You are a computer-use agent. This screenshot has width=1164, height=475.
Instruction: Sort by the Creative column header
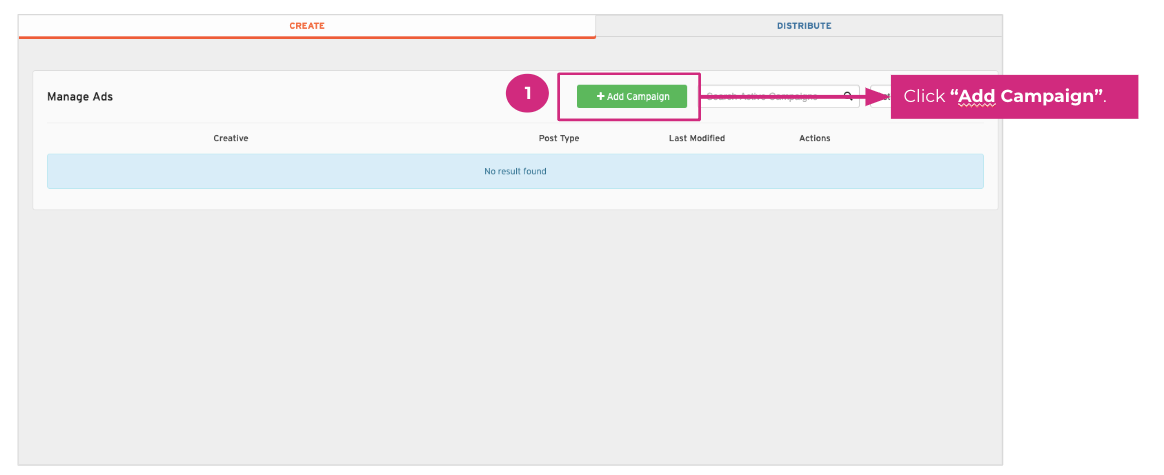click(x=230, y=138)
